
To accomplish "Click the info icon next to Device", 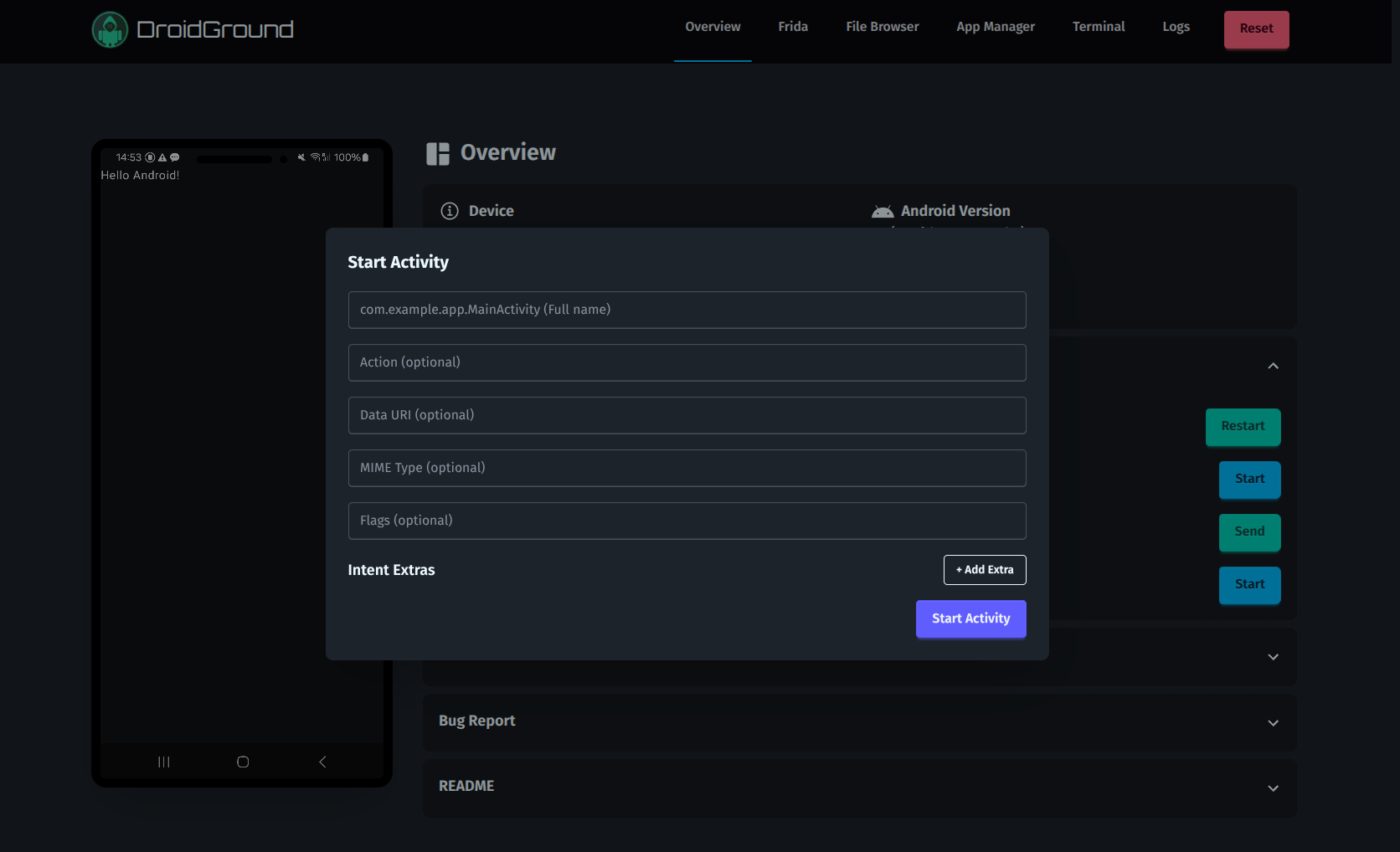I will [450, 211].
